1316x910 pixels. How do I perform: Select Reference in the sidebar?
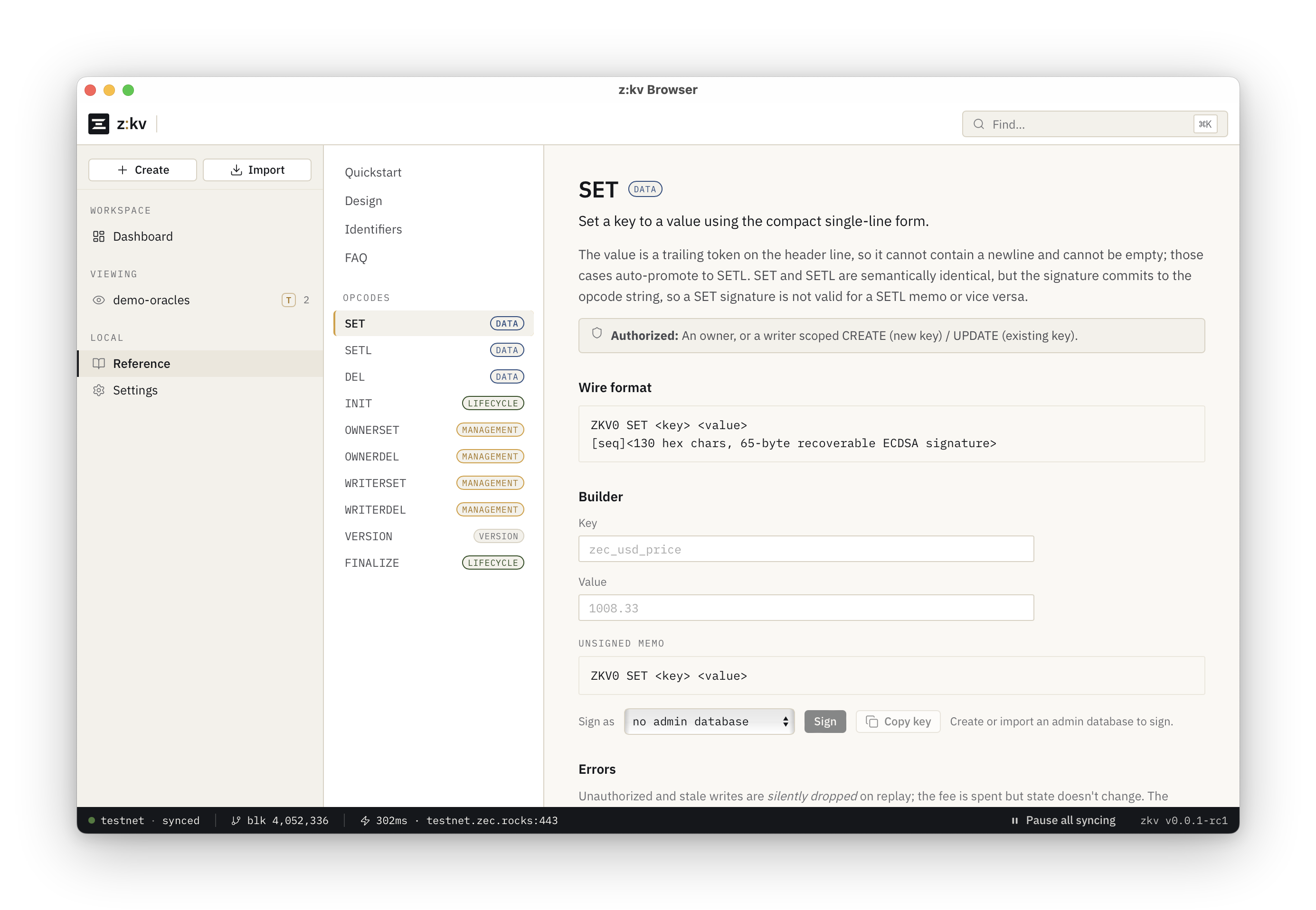point(200,363)
